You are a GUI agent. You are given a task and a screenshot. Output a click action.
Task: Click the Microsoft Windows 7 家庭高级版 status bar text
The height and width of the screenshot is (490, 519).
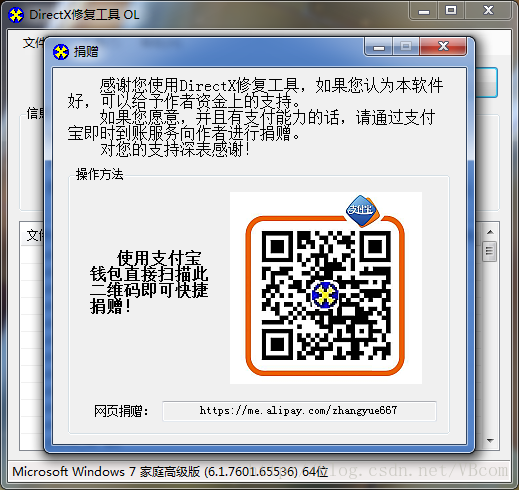tap(170, 472)
